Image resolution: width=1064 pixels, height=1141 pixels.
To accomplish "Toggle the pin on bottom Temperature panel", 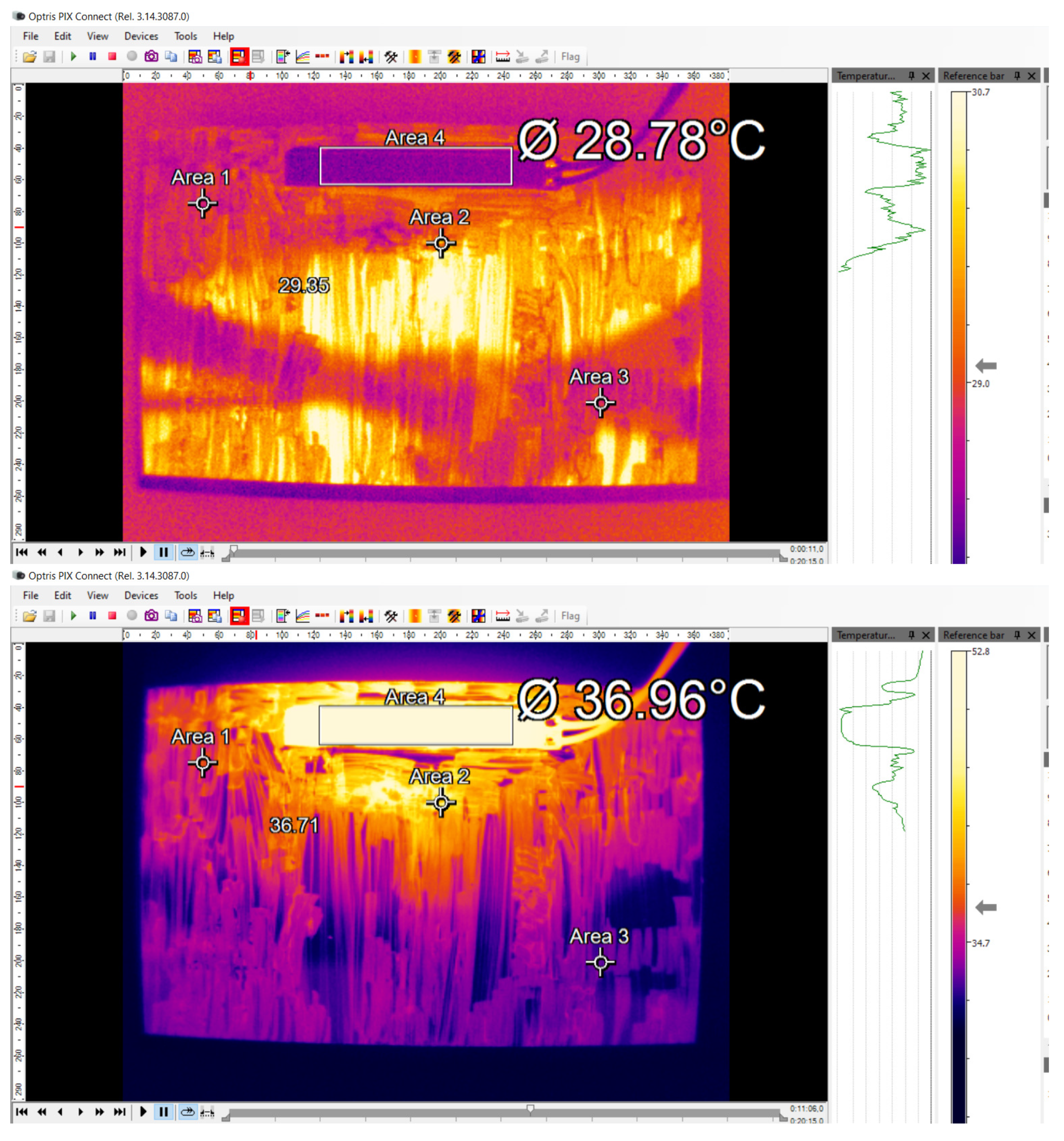I will [911, 635].
